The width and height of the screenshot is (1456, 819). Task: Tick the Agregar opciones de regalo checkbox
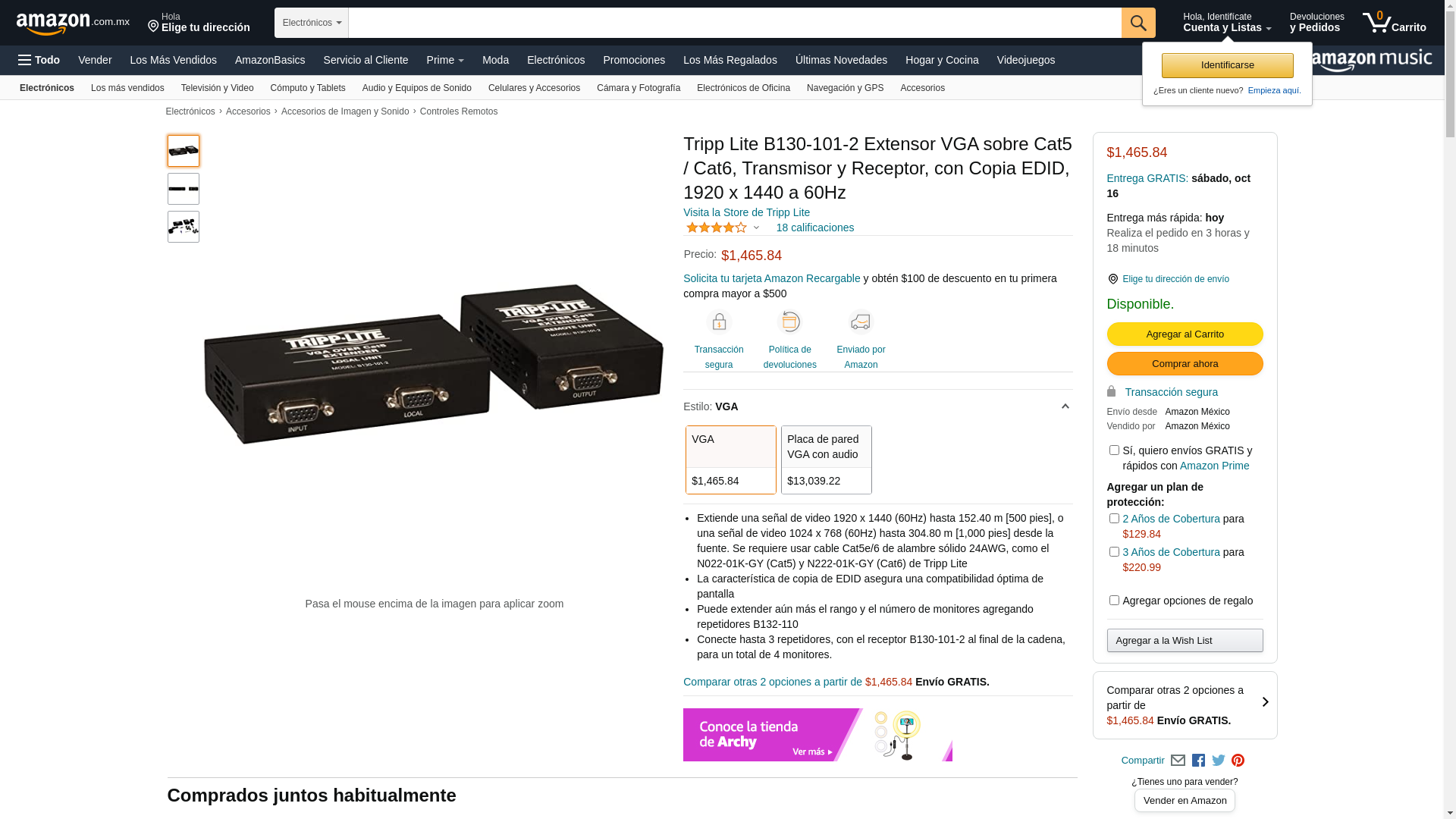(x=1114, y=601)
